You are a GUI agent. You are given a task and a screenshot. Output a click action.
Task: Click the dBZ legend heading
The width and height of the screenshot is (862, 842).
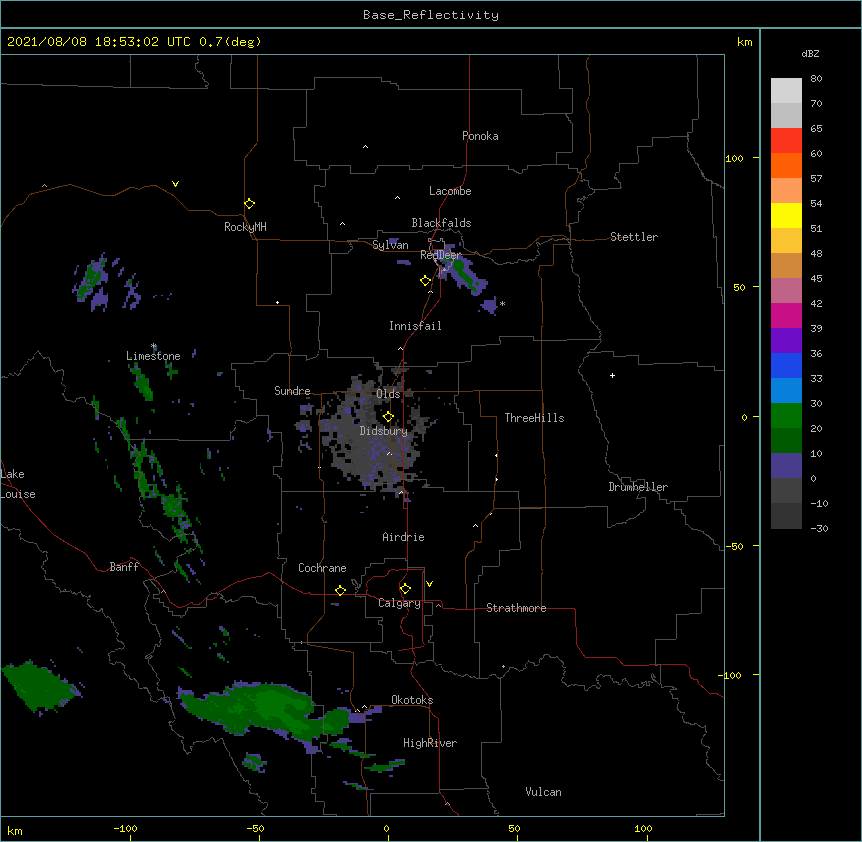[x=810, y=53]
